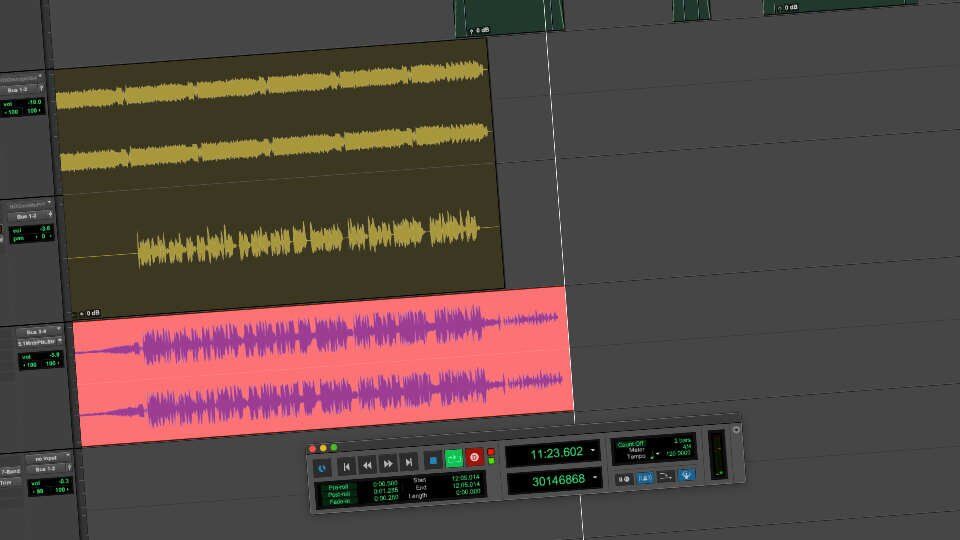
Task: Click the Transport window expand button
Action: coord(737,430)
